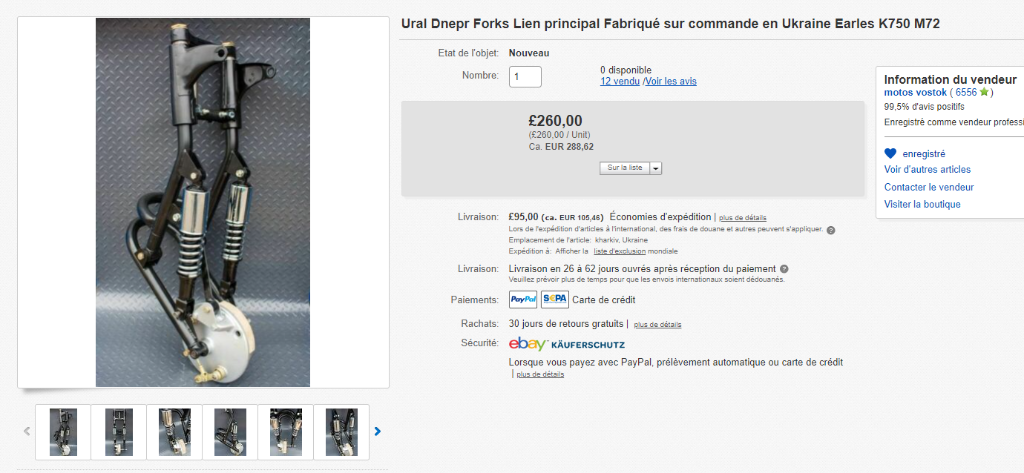The width and height of the screenshot is (1024, 473).
Task: Click the 'Sur la liste' button
Action: [624, 168]
